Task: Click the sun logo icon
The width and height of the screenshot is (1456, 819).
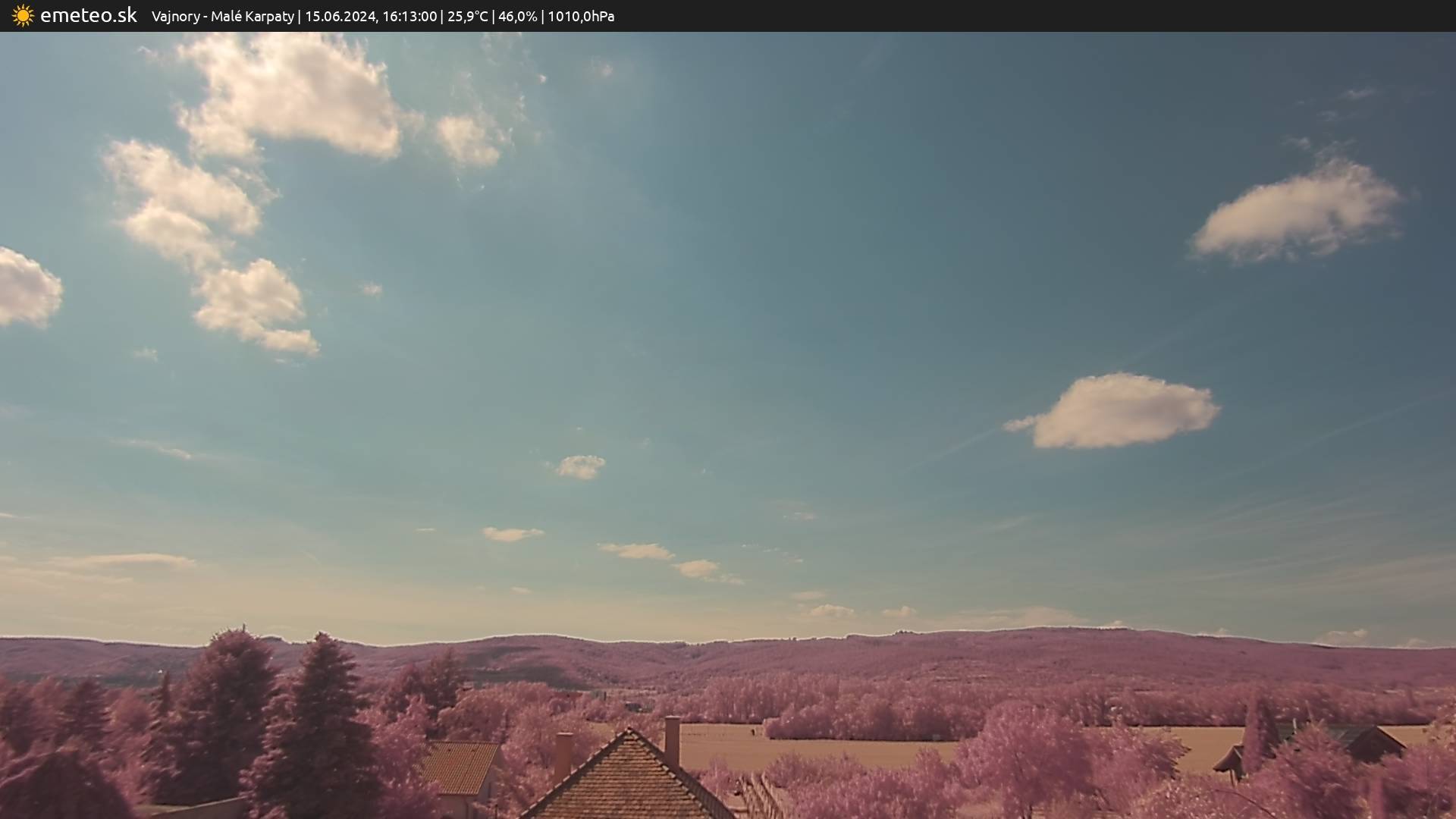Action: point(23,16)
